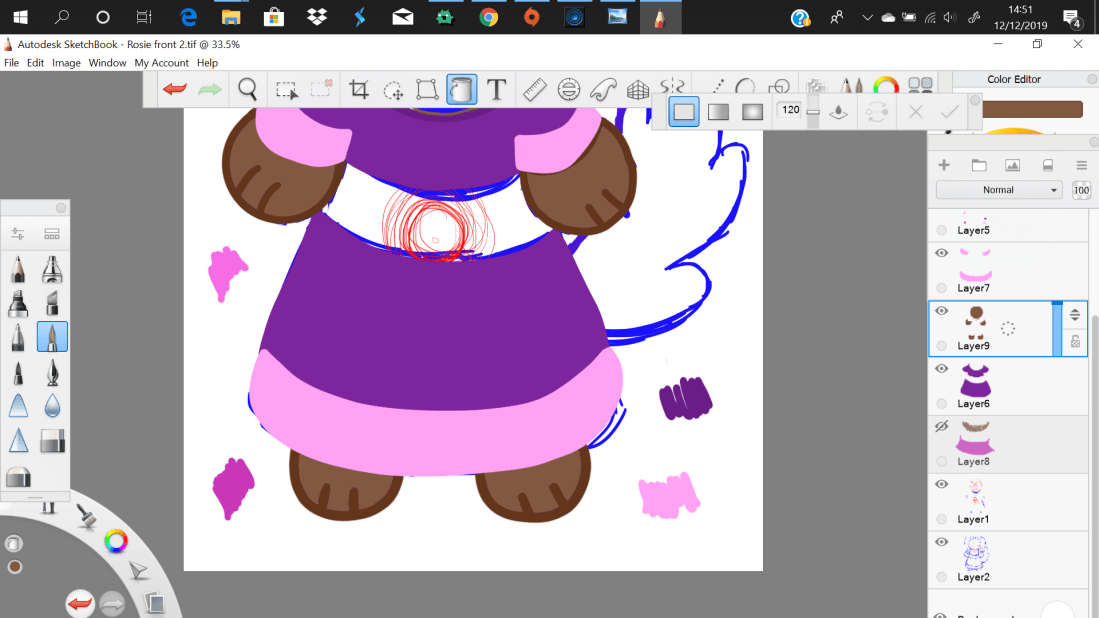Activate the Zoom magnifier tool
Viewport: 1099px width, 618px height.
[x=248, y=90]
